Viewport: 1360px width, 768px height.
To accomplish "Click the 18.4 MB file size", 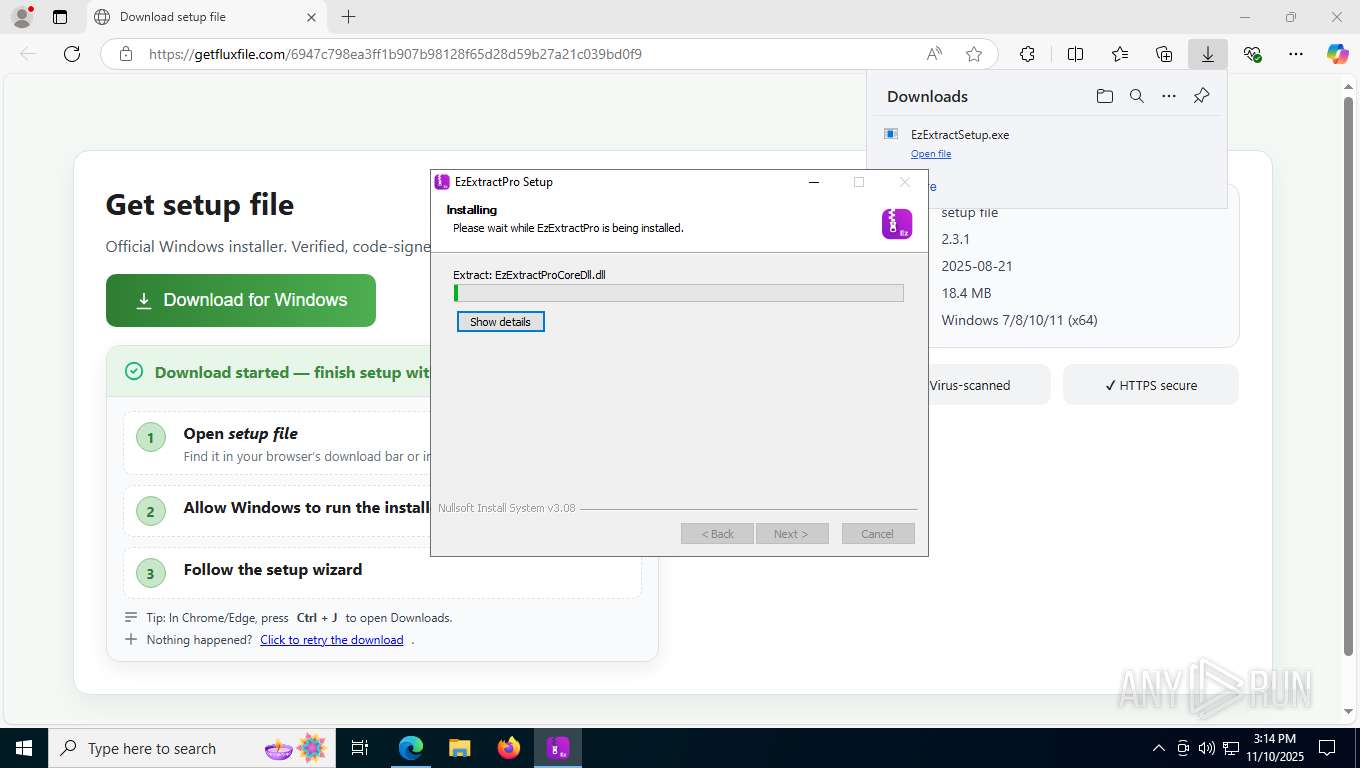I will click(966, 293).
